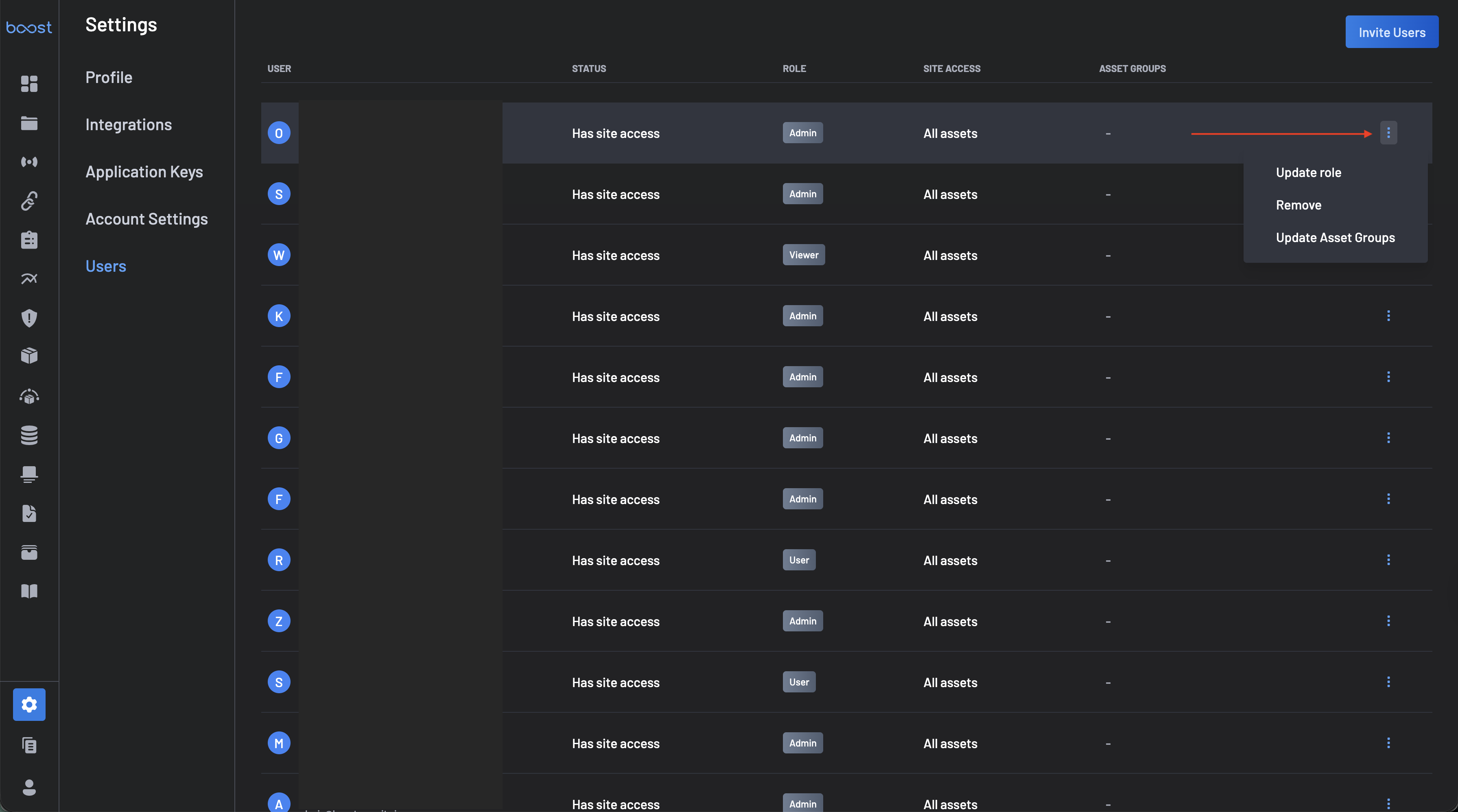The height and width of the screenshot is (812, 1458).
Task: Click the open book icon in sidebar
Action: pyautogui.click(x=29, y=592)
